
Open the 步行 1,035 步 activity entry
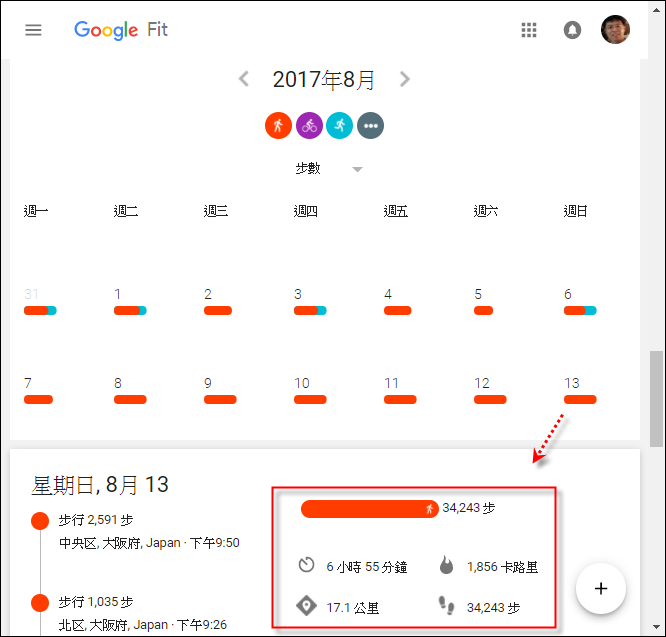coord(96,602)
